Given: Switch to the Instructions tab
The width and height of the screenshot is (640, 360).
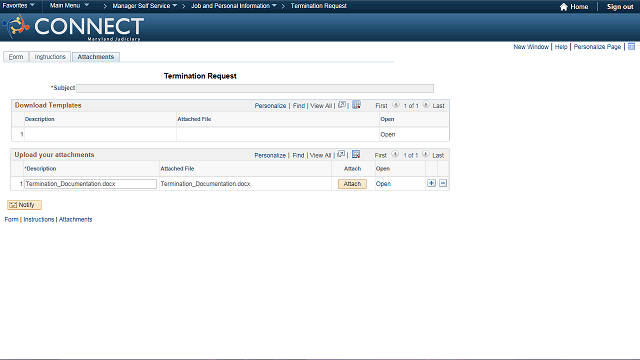Looking at the screenshot, I should (x=50, y=57).
